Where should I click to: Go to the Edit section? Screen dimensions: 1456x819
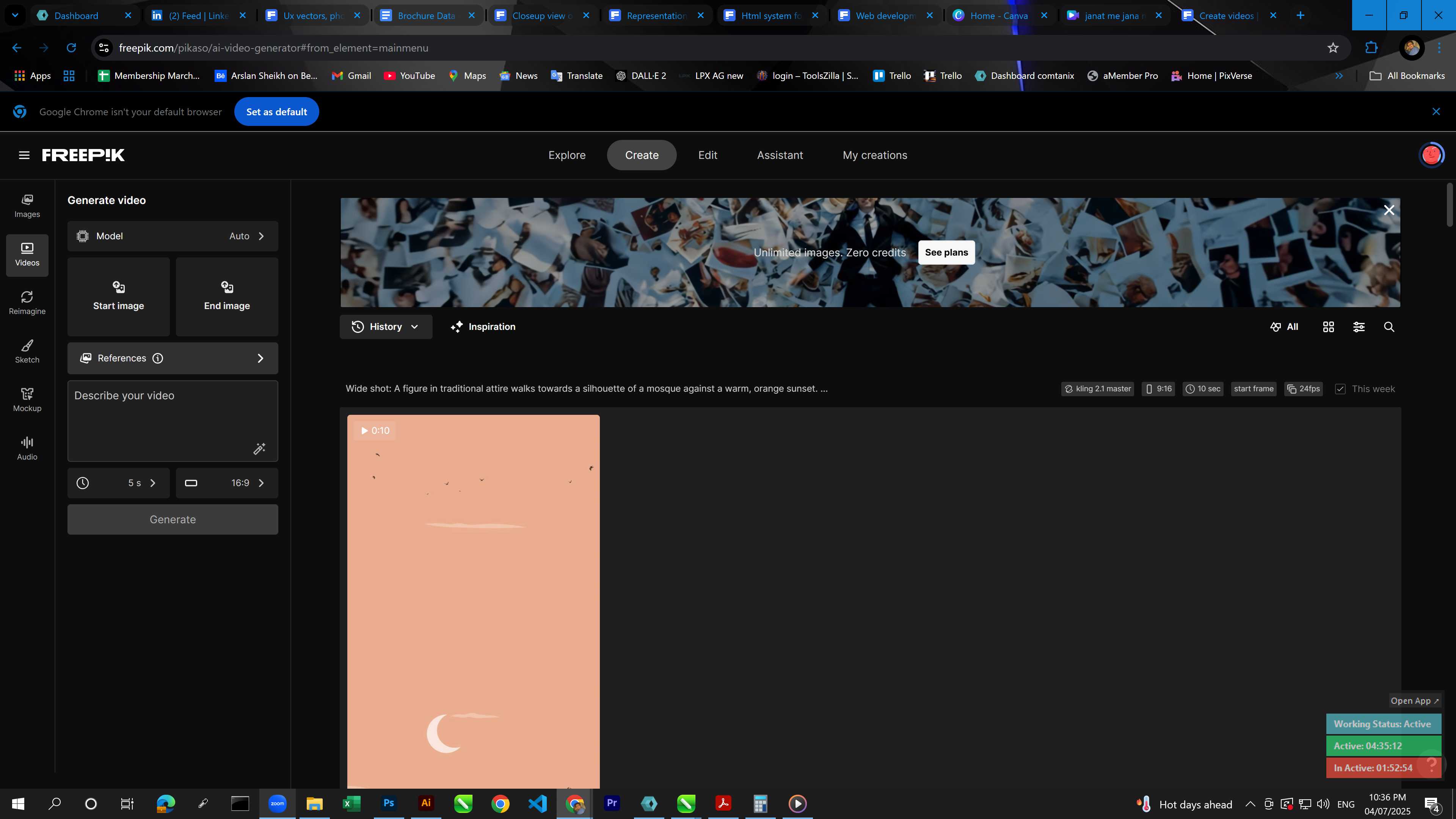click(x=708, y=155)
